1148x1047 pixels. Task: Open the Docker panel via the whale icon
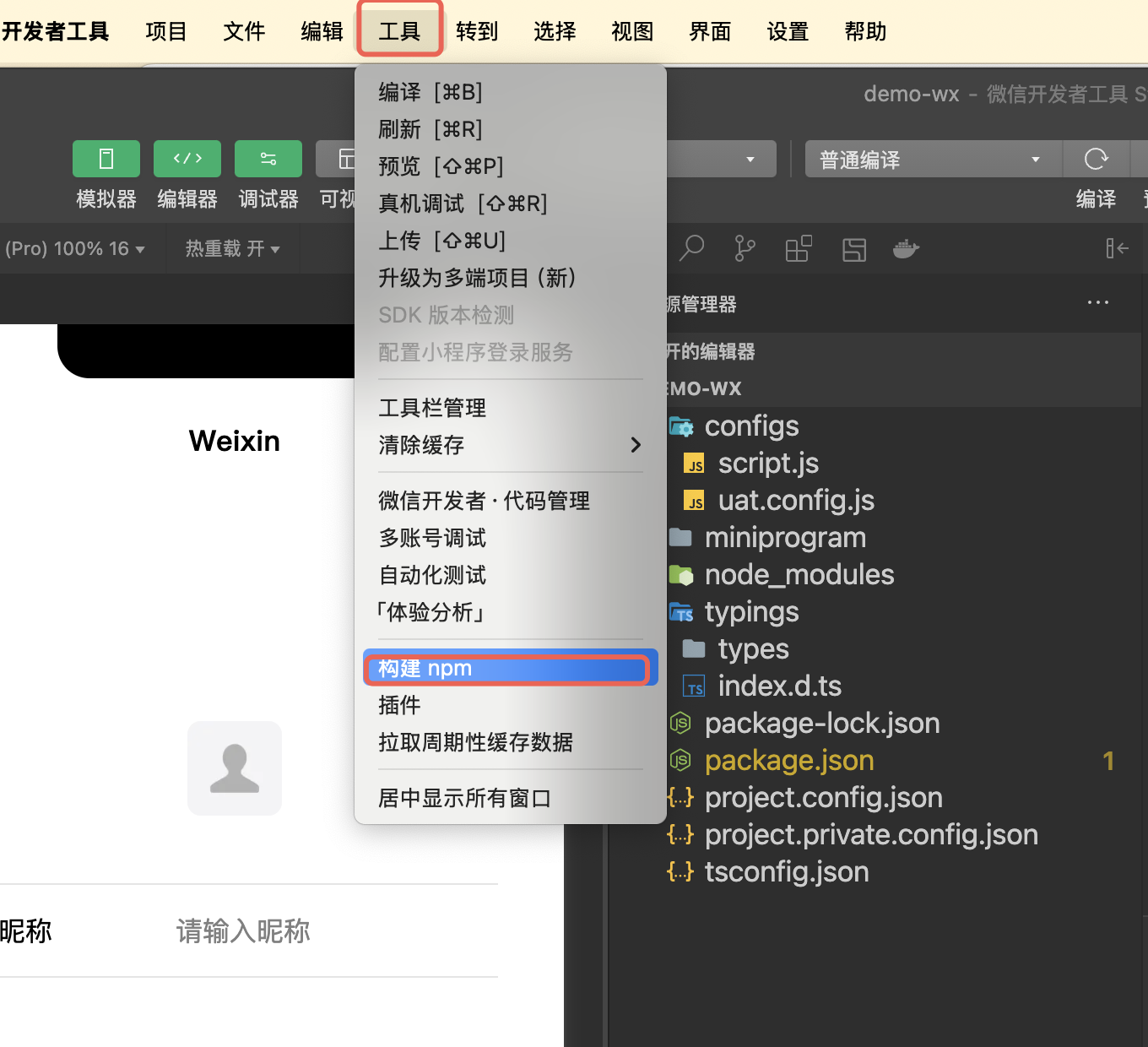[906, 248]
